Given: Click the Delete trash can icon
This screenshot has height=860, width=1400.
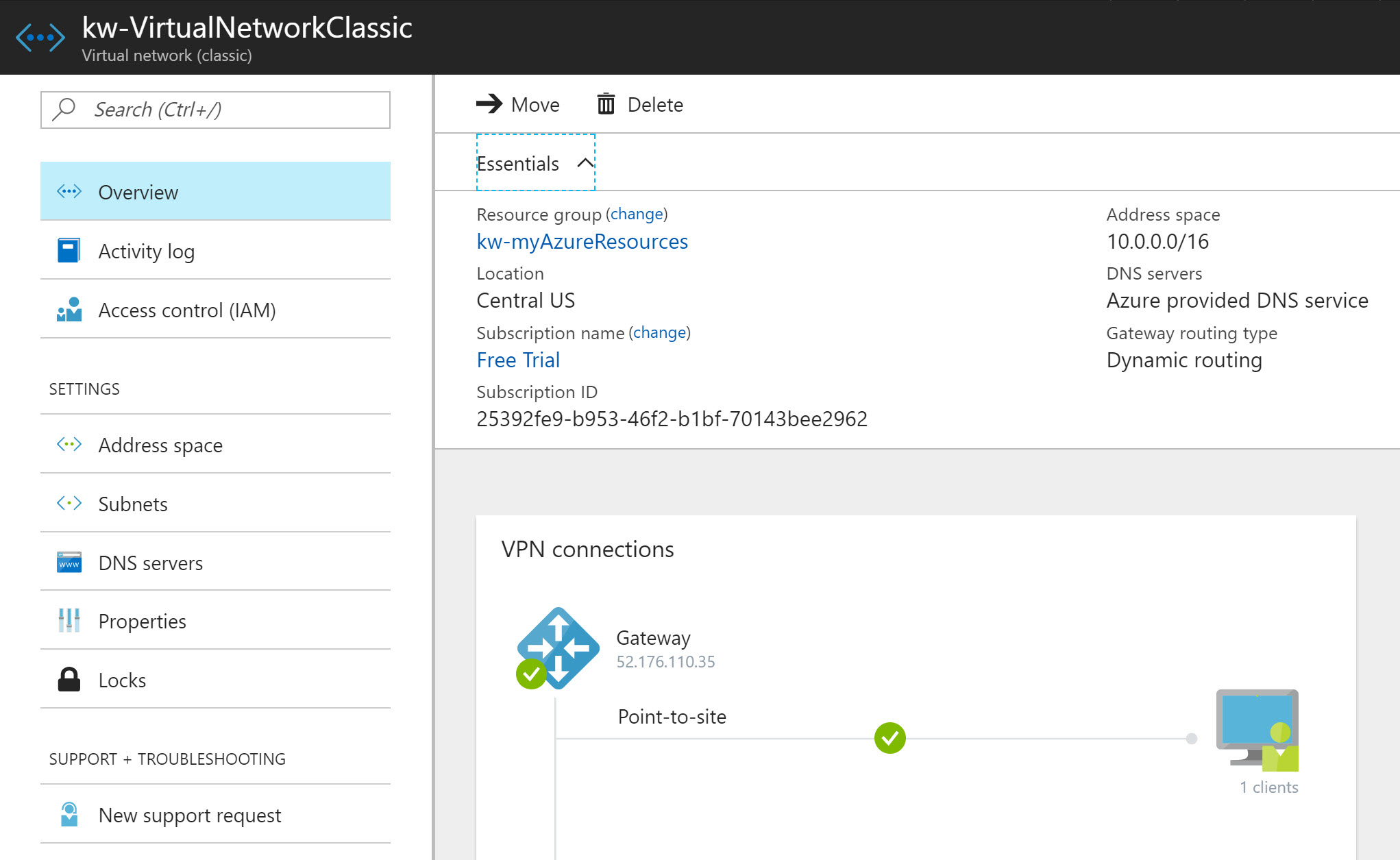Looking at the screenshot, I should (x=606, y=103).
